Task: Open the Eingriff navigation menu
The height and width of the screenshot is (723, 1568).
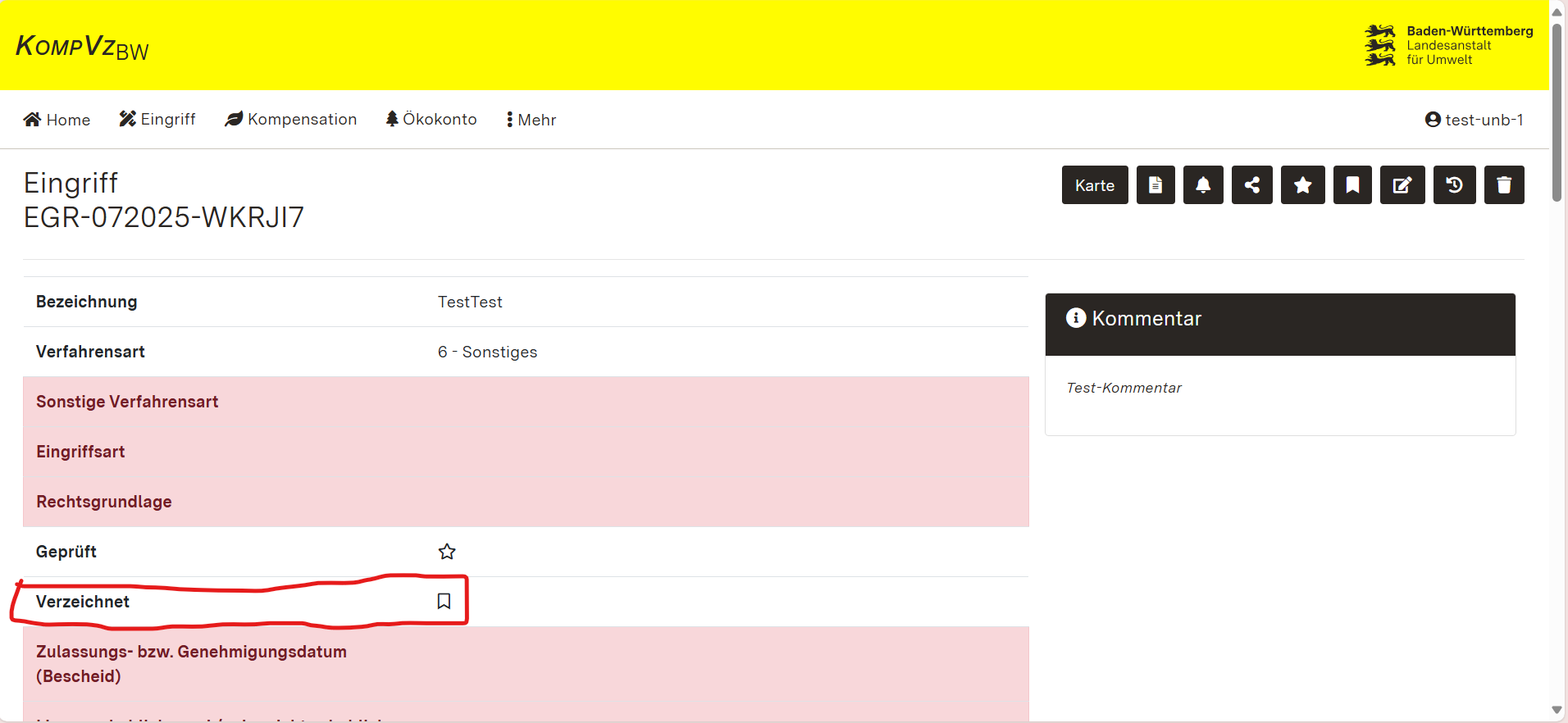Action: click(157, 120)
